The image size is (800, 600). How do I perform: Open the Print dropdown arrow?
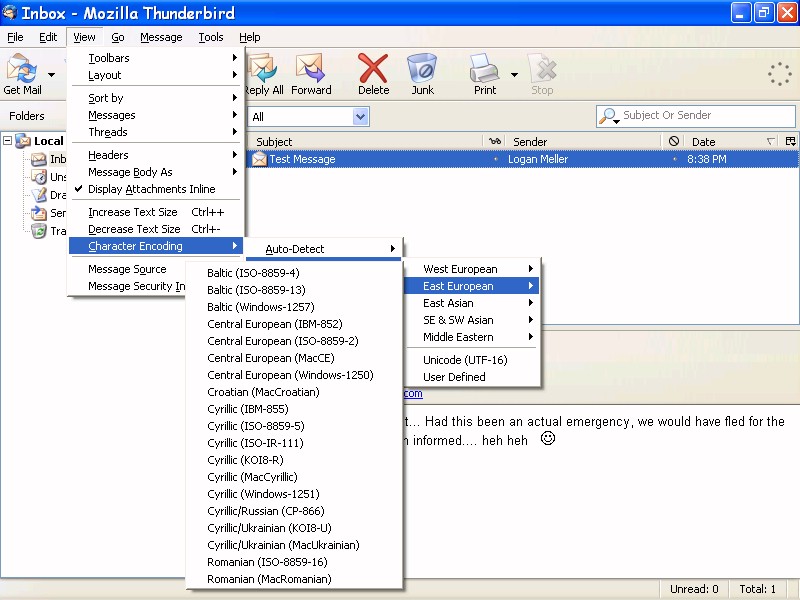pyautogui.click(x=514, y=74)
